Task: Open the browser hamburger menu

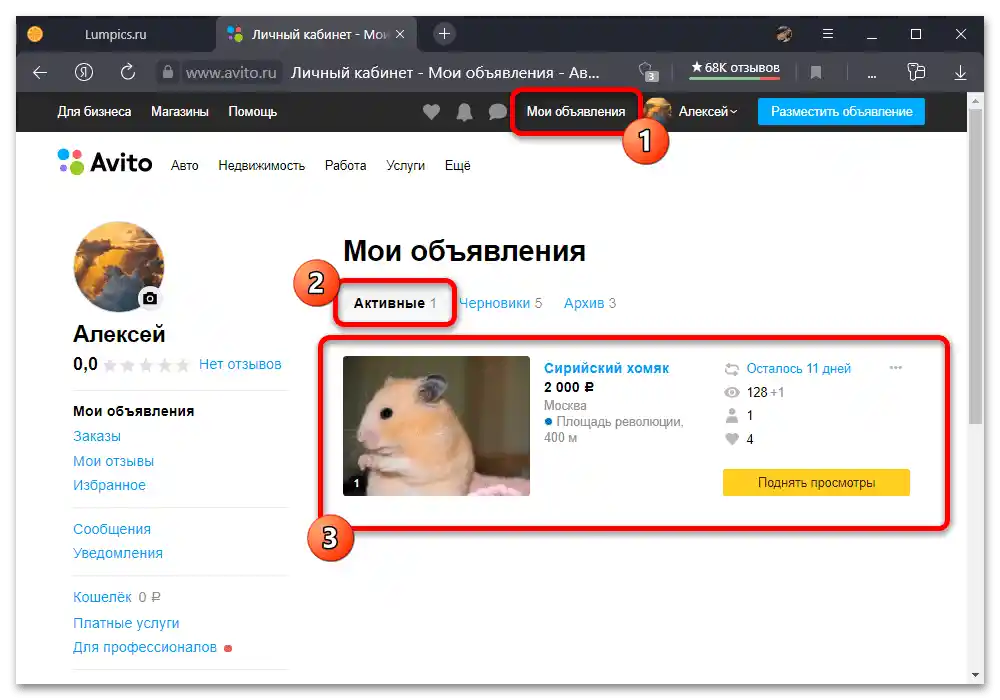Action: [x=828, y=34]
